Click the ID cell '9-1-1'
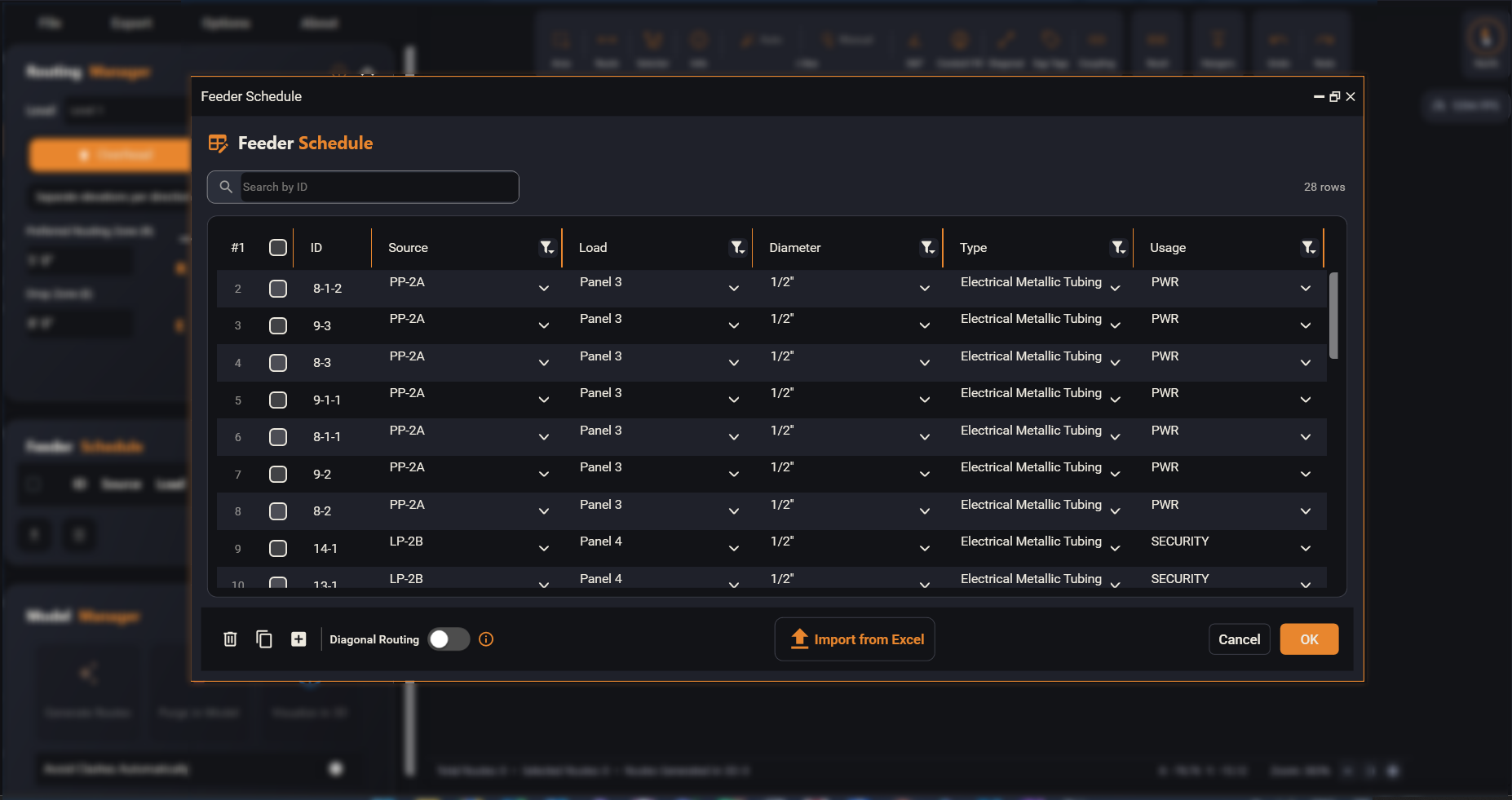Screen dimensions: 1512x800 327,400
